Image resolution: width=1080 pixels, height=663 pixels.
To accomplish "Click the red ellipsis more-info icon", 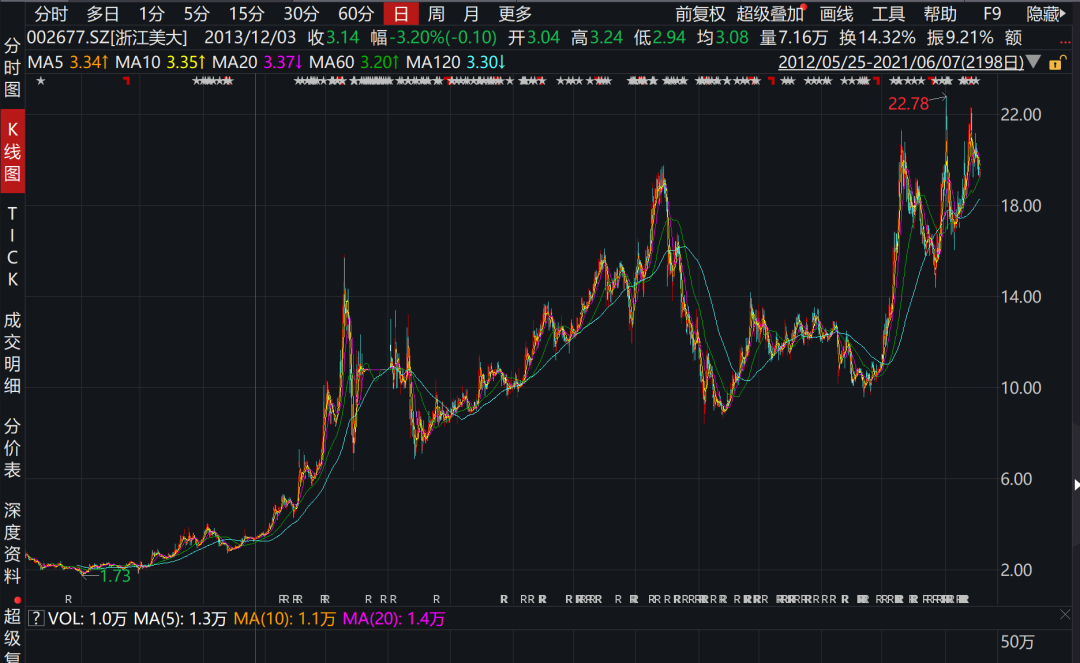I will 1065,42.
